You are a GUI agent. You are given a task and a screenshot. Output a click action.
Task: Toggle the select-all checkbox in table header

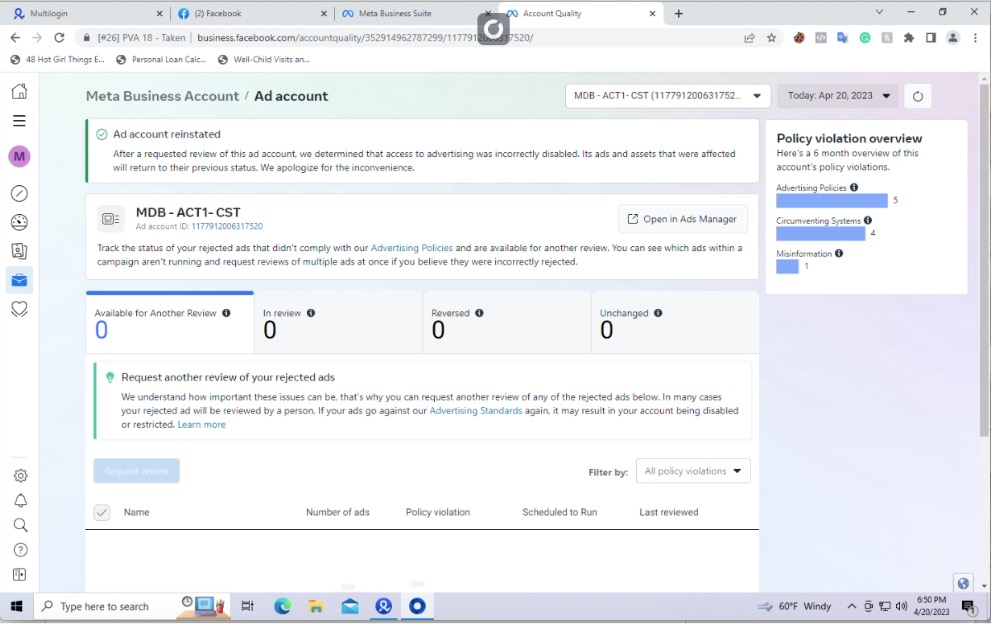[x=101, y=512]
